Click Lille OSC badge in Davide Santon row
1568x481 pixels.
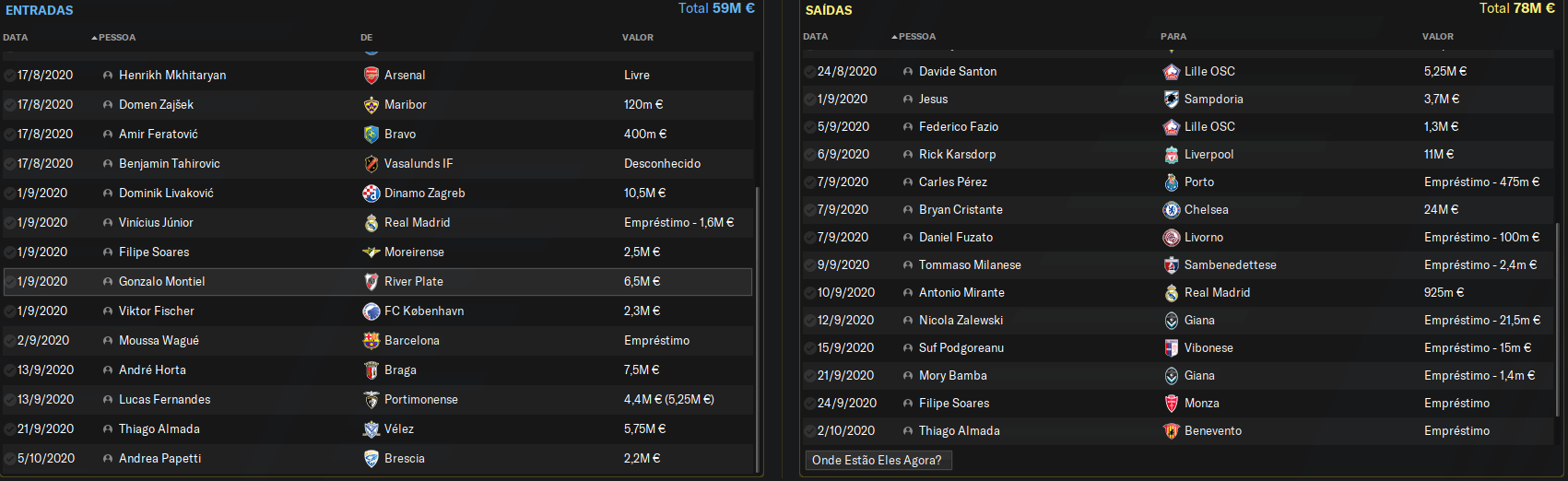click(x=1171, y=72)
